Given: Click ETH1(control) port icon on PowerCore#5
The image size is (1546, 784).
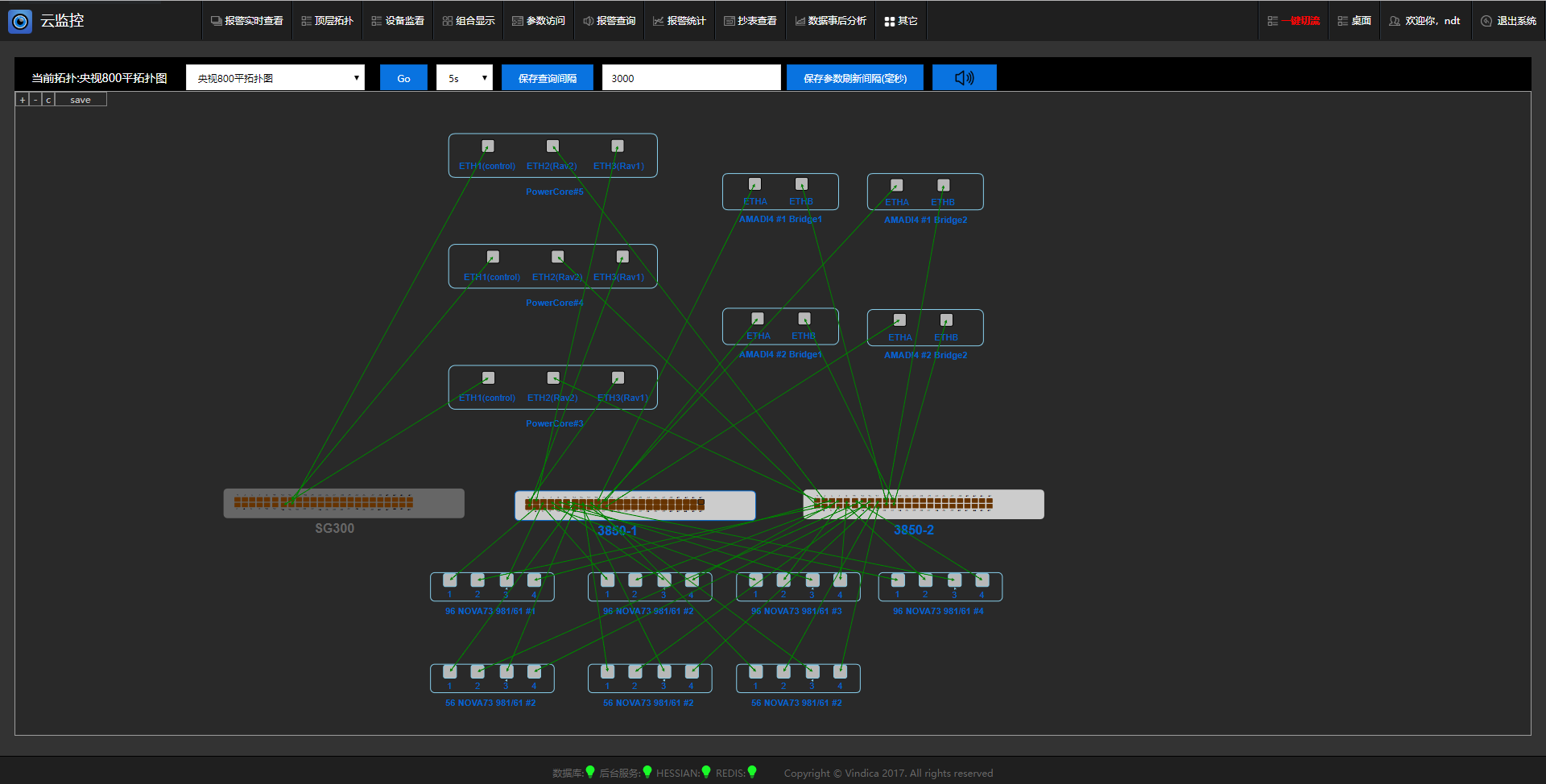Looking at the screenshot, I should 488,146.
